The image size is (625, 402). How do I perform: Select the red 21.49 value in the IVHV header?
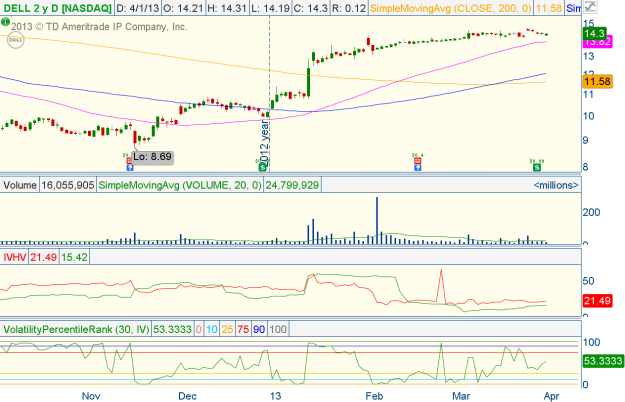[43, 257]
